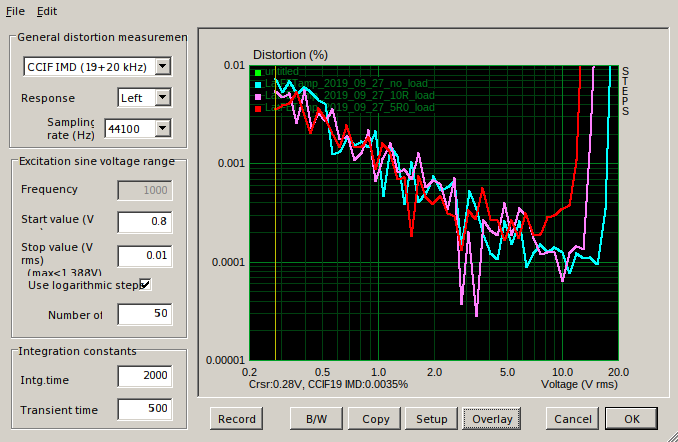The width and height of the screenshot is (678, 442).
Task: Open the File menu
Action: pyautogui.click(x=15, y=11)
